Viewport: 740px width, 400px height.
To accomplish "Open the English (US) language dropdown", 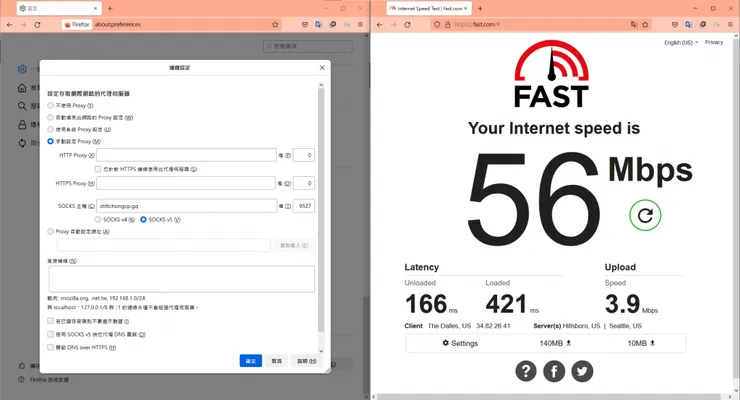I will point(681,42).
